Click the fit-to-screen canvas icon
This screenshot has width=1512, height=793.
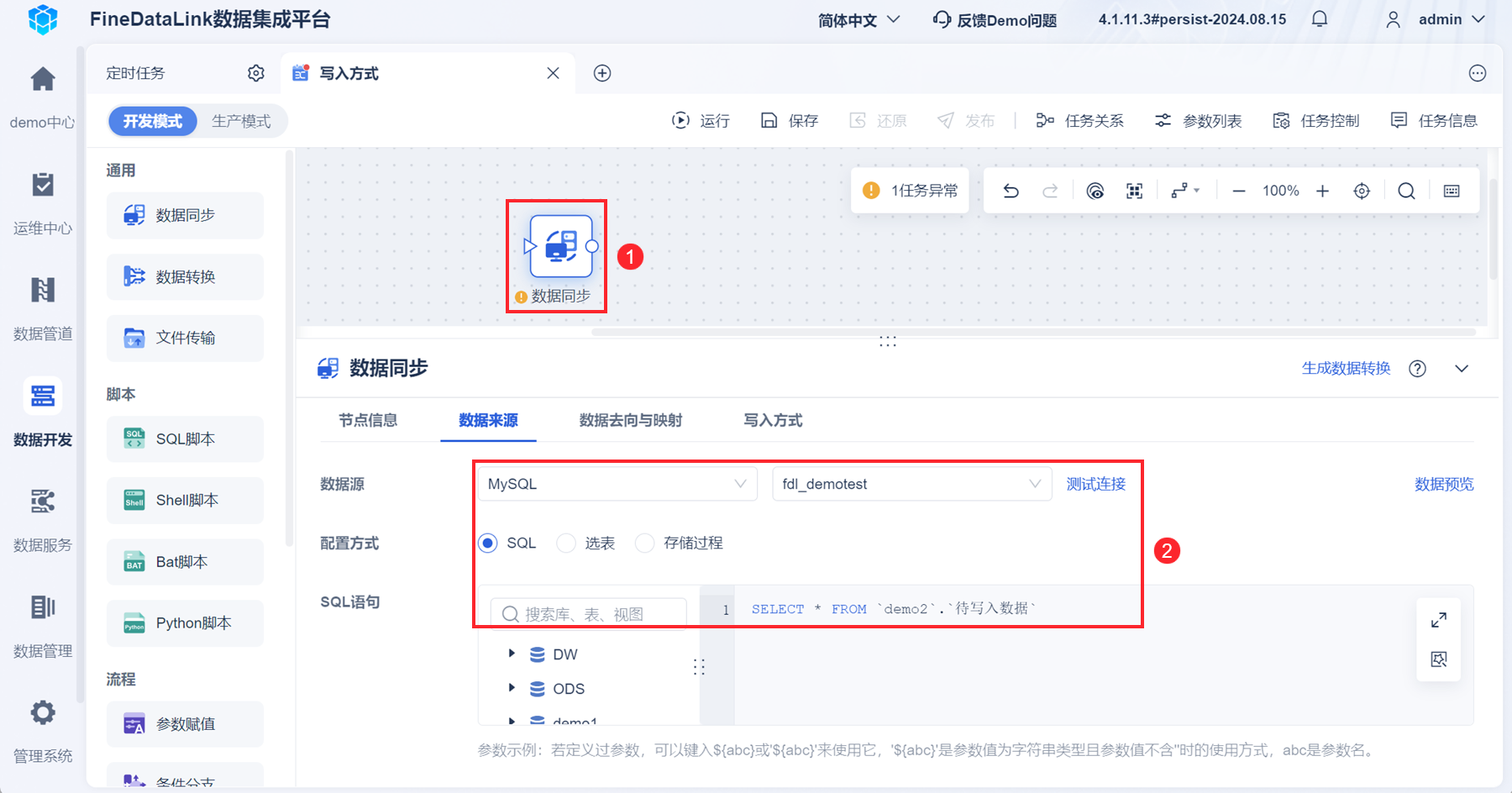(1135, 192)
